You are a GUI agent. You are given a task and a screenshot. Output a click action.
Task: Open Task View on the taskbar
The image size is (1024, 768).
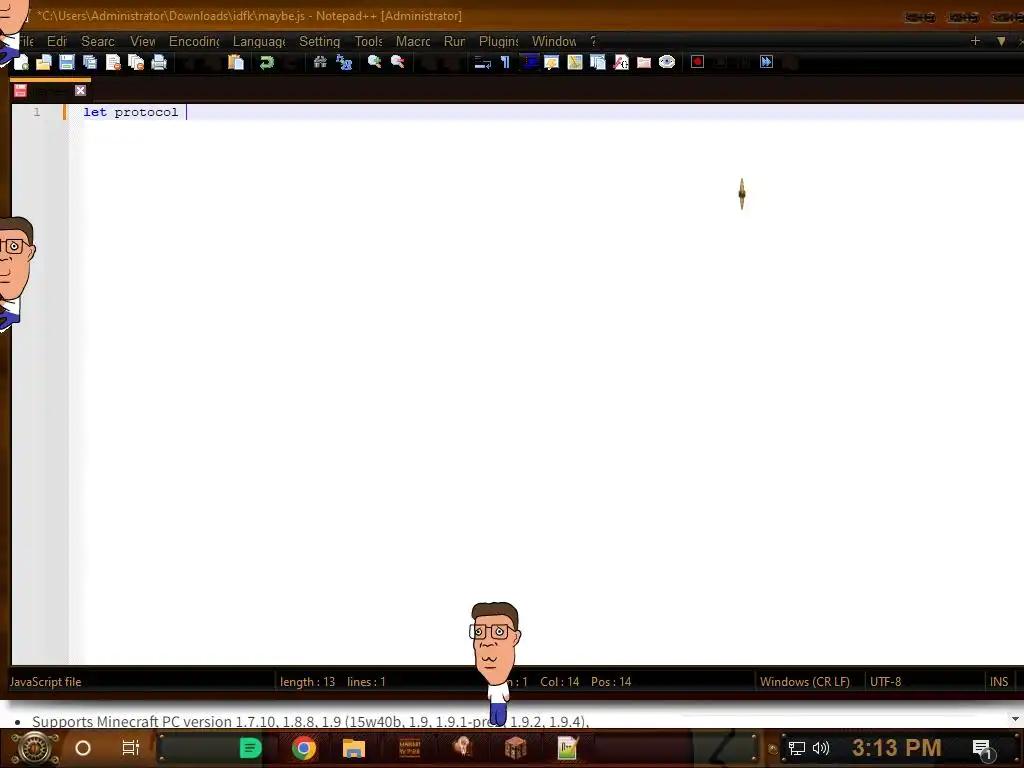click(x=131, y=748)
